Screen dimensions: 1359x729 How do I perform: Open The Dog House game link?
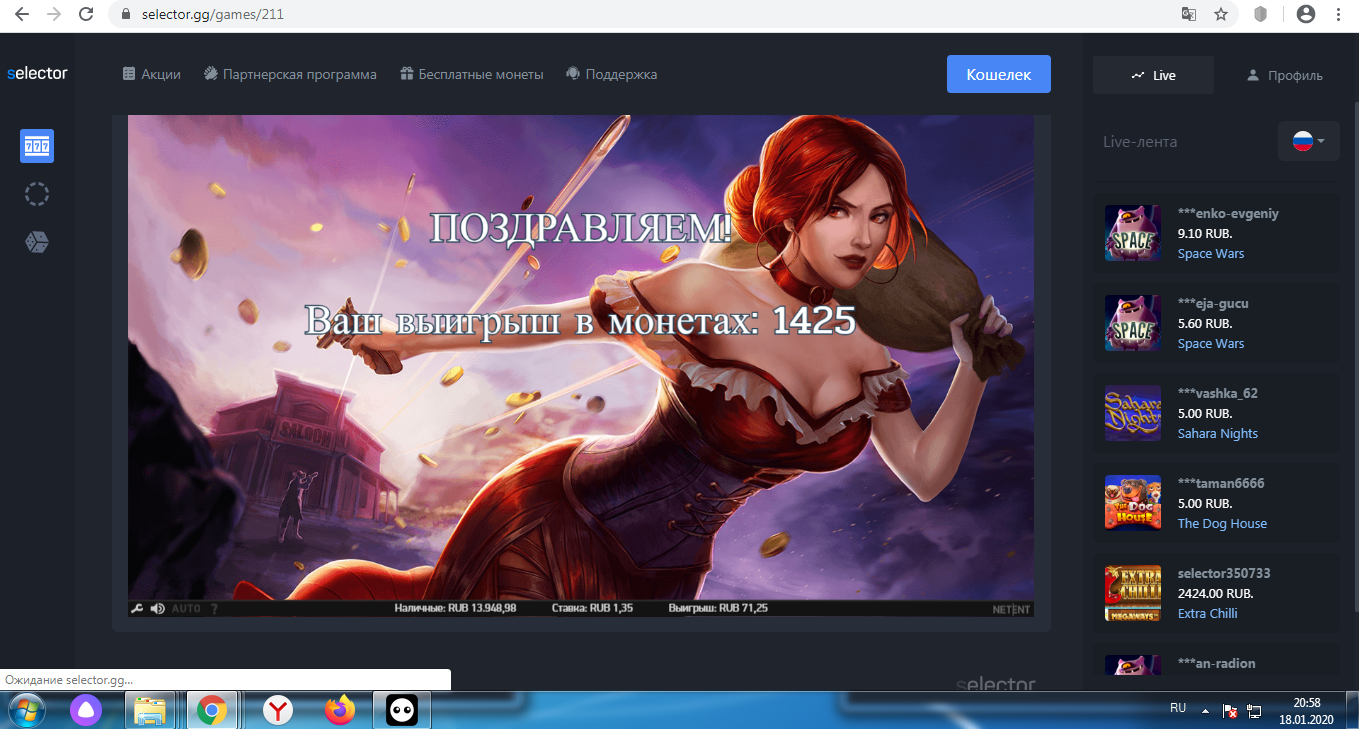tap(1221, 523)
